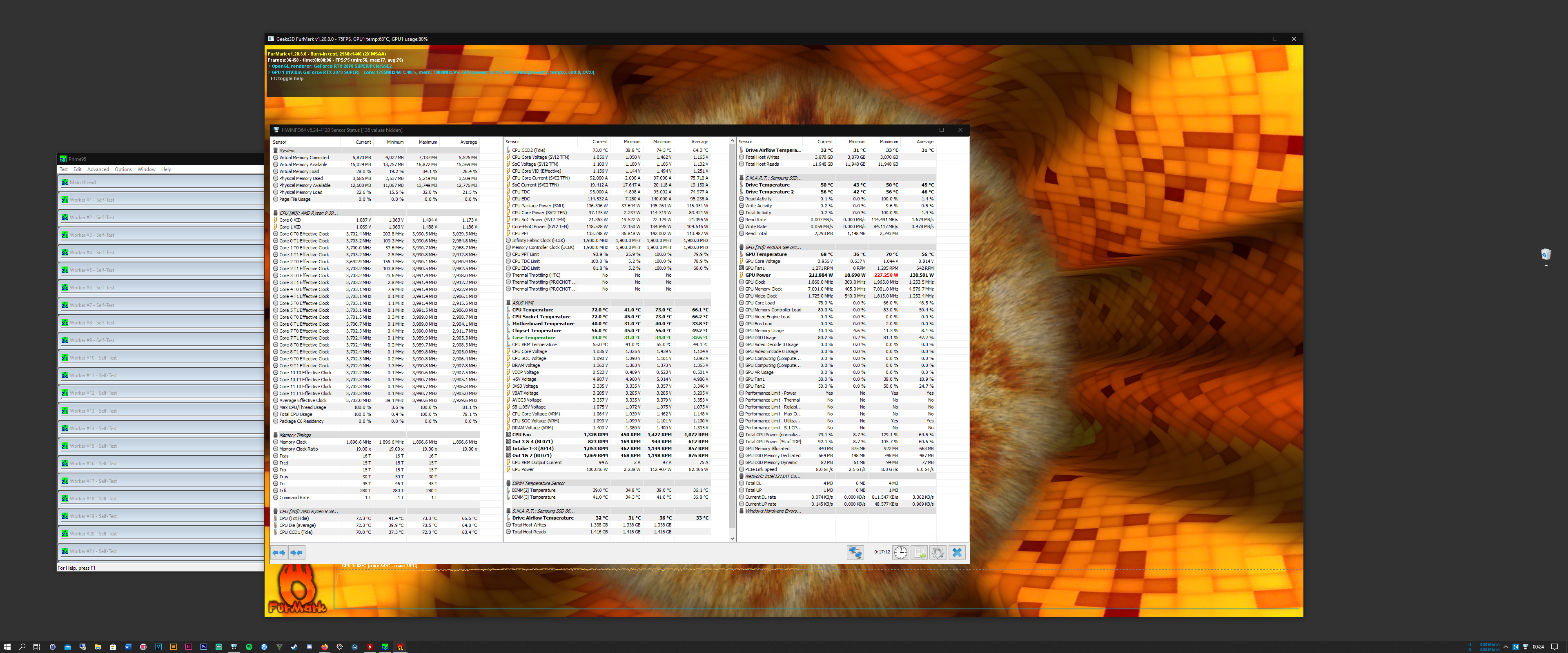Open HWiNFO sensor settings gear icon

coord(938,553)
